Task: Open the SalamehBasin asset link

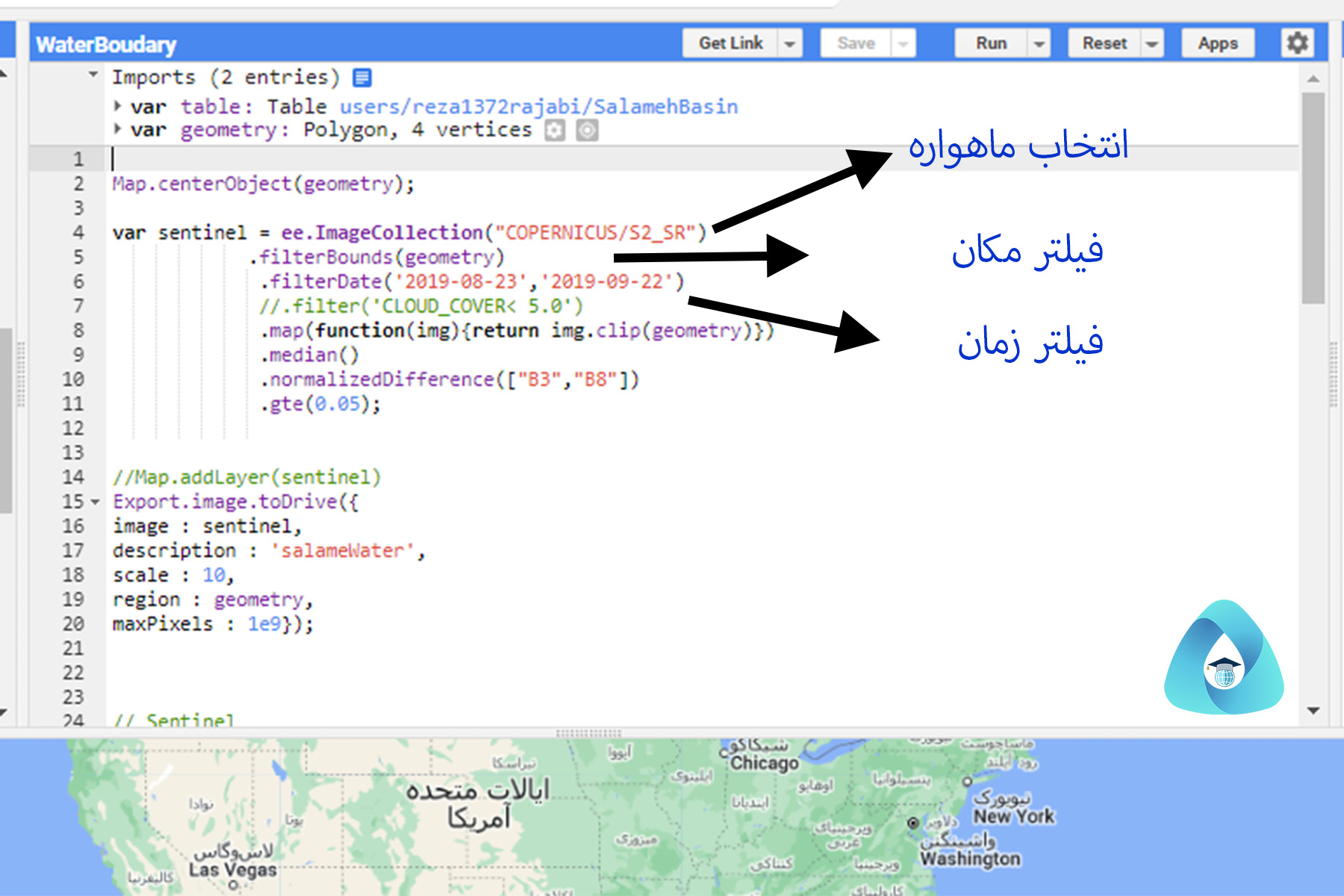Action: click(x=539, y=106)
